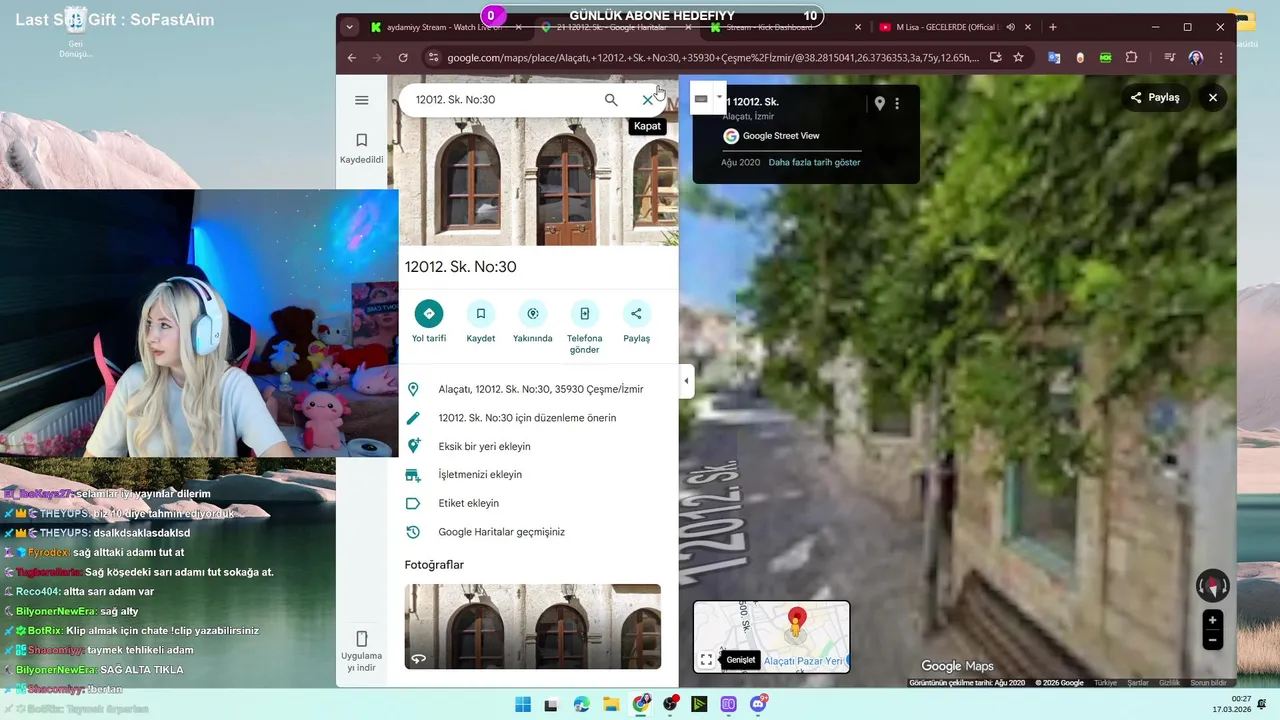1280x720 pixels.
Task: Share the place via Paylaş circle button
Action: click(x=636, y=322)
